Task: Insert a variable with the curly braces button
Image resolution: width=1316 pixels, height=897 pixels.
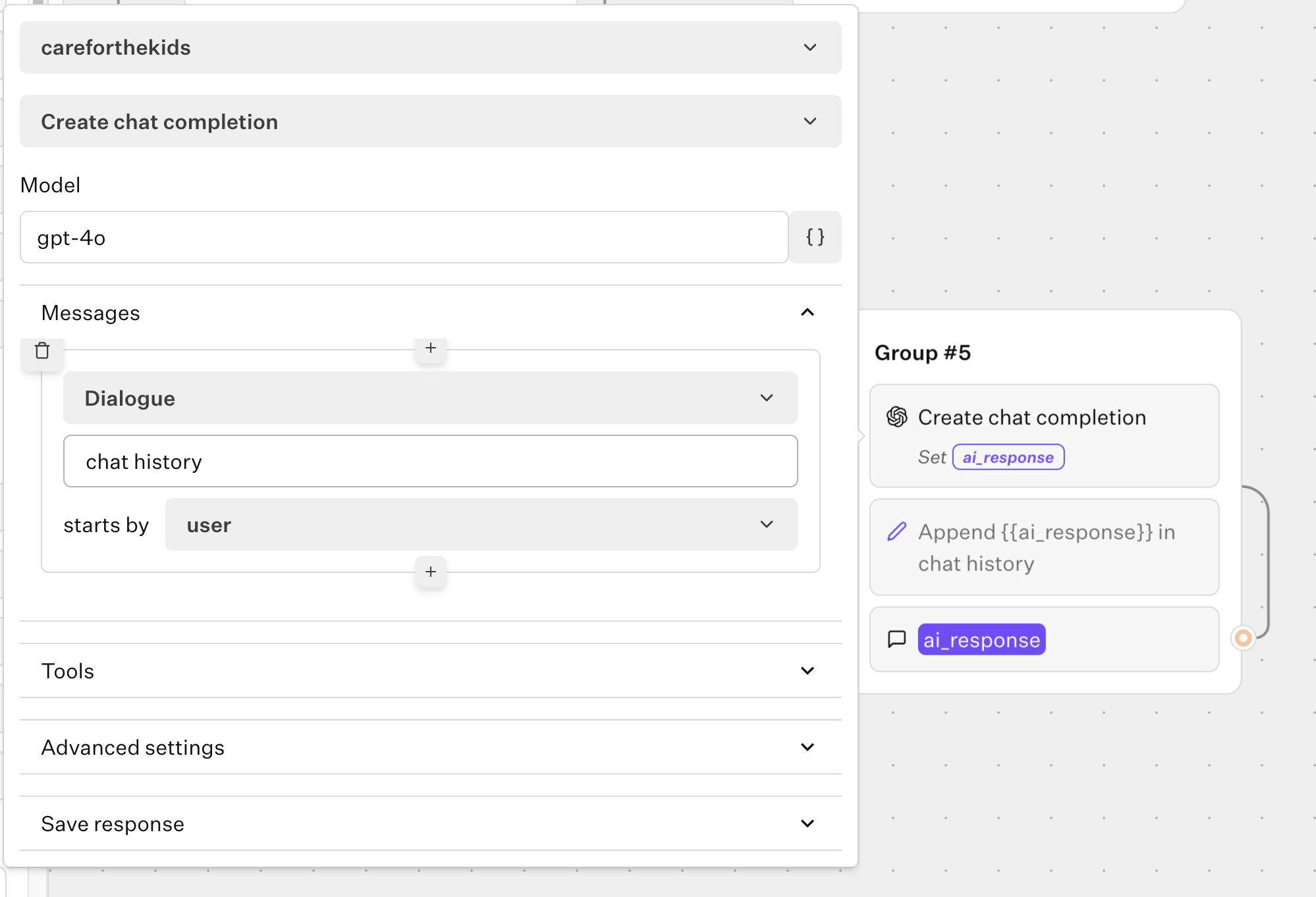Action: pyautogui.click(x=815, y=237)
